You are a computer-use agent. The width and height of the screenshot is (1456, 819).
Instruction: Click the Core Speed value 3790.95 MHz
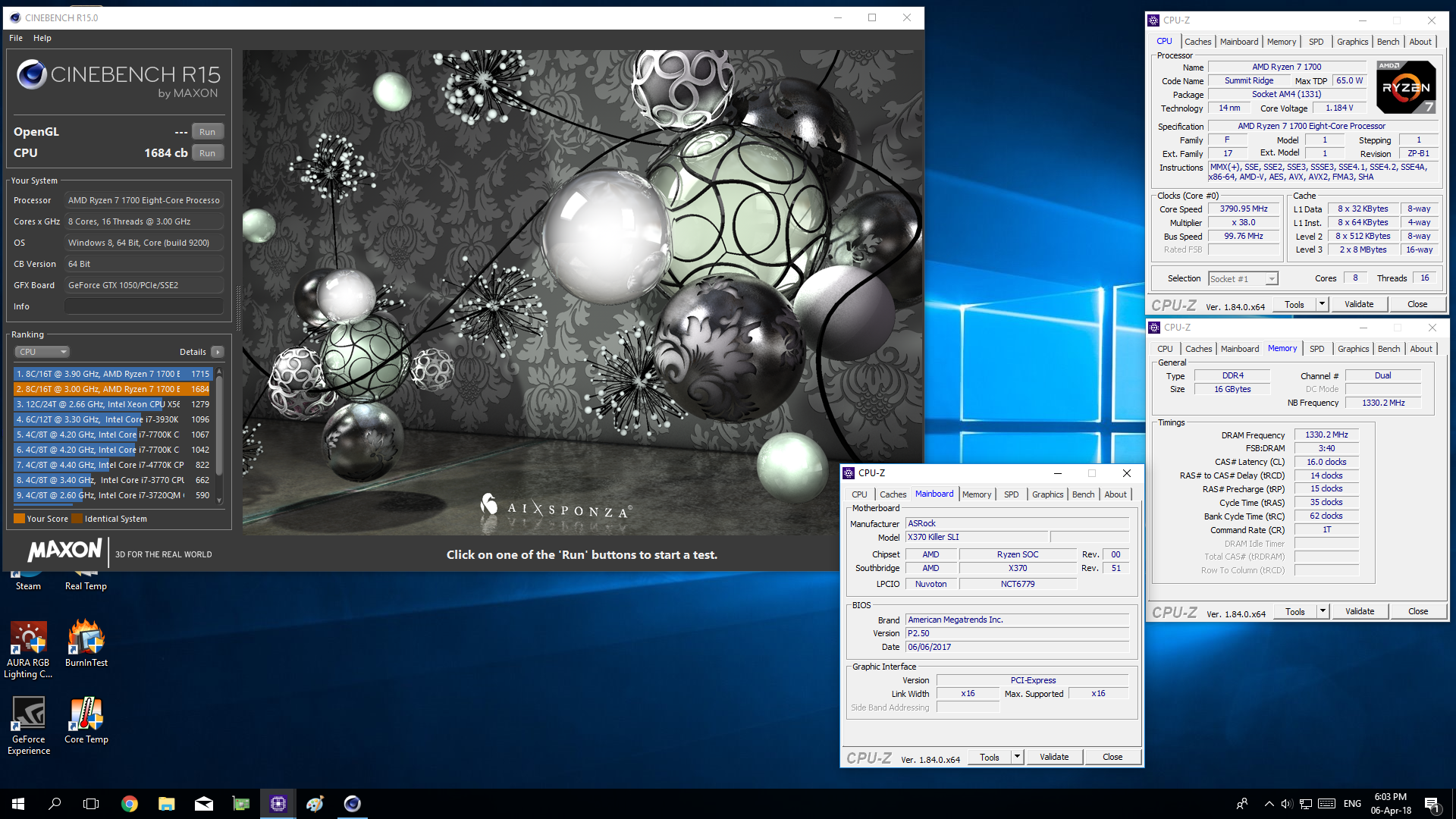(1244, 209)
